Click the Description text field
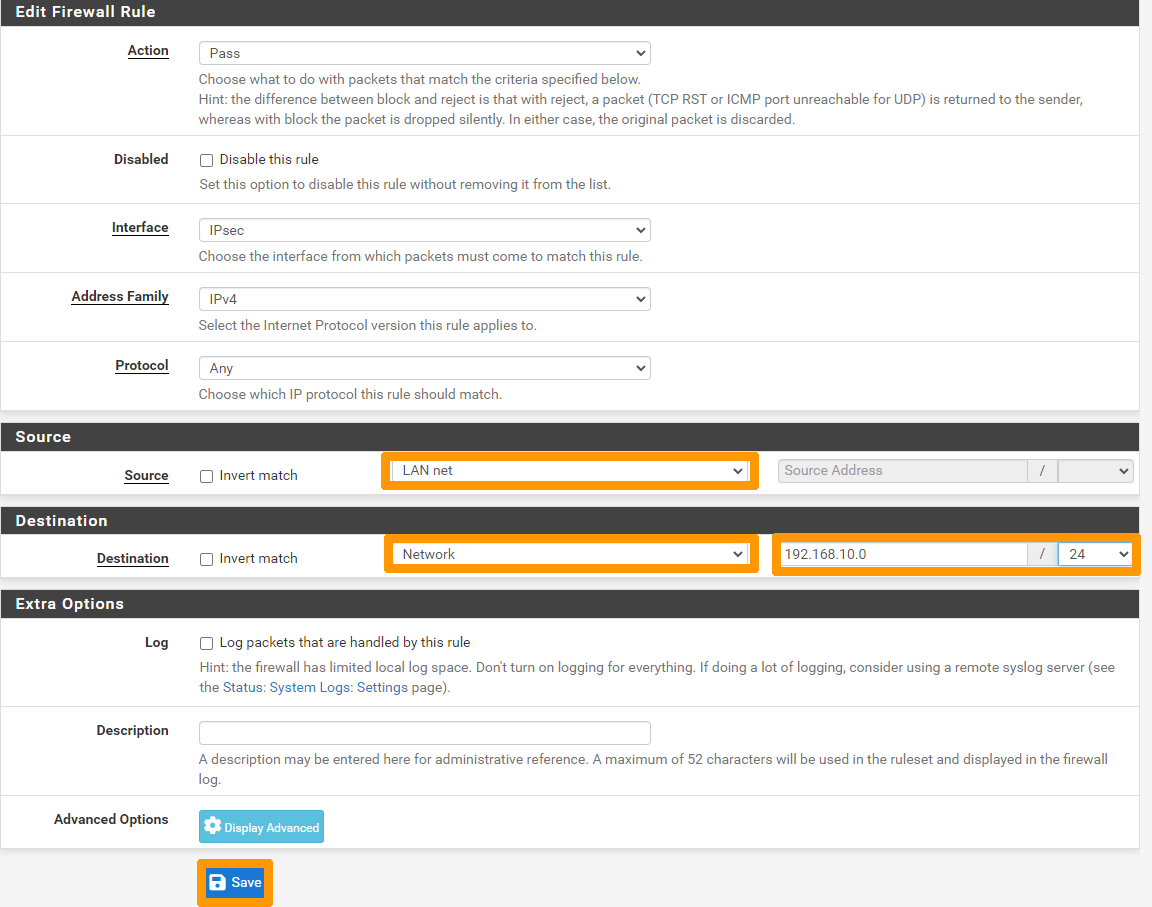Image resolution: width=1152 pixels, height=907 pixels. [424, 732]
